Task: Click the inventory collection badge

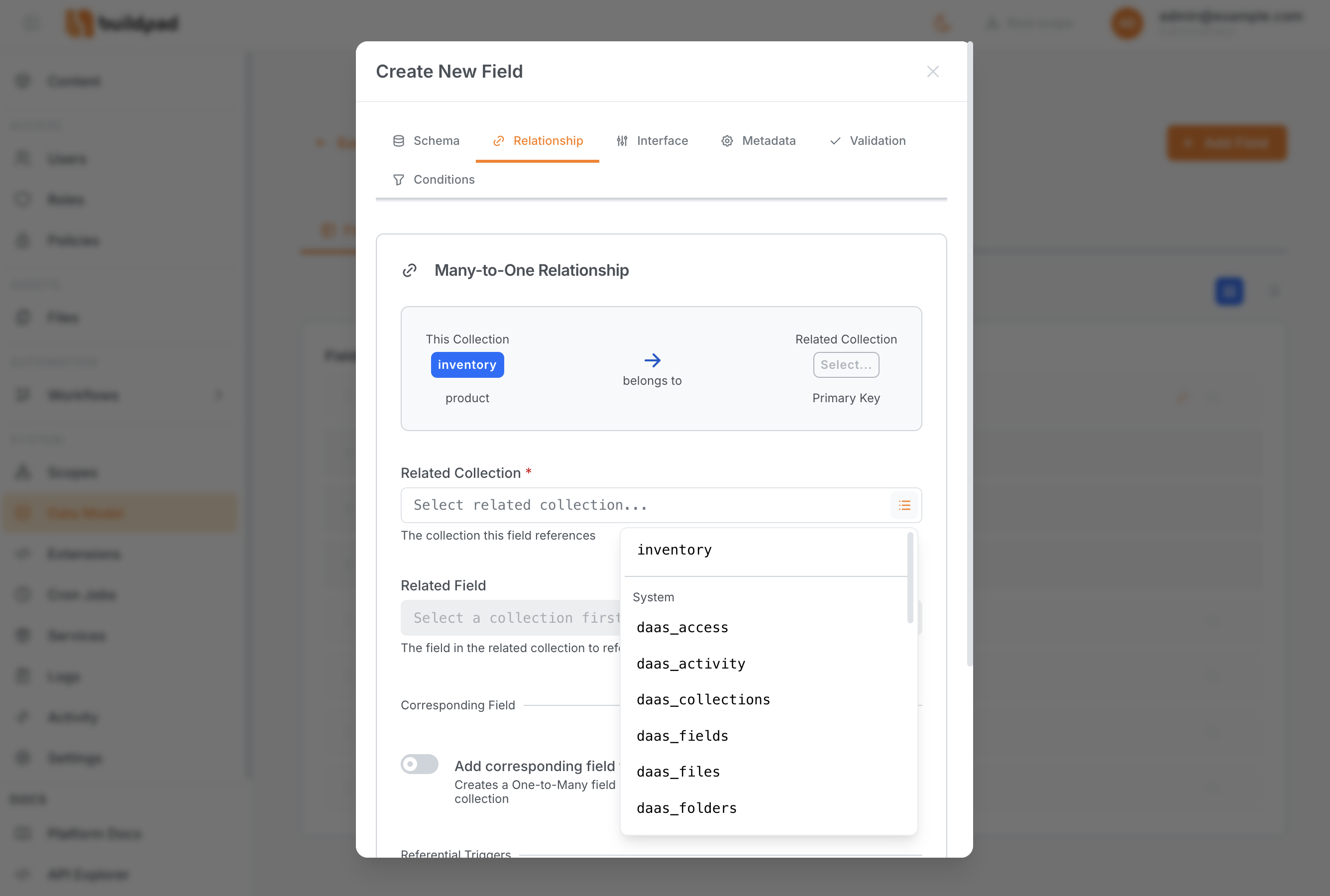Action: point(467,364)
